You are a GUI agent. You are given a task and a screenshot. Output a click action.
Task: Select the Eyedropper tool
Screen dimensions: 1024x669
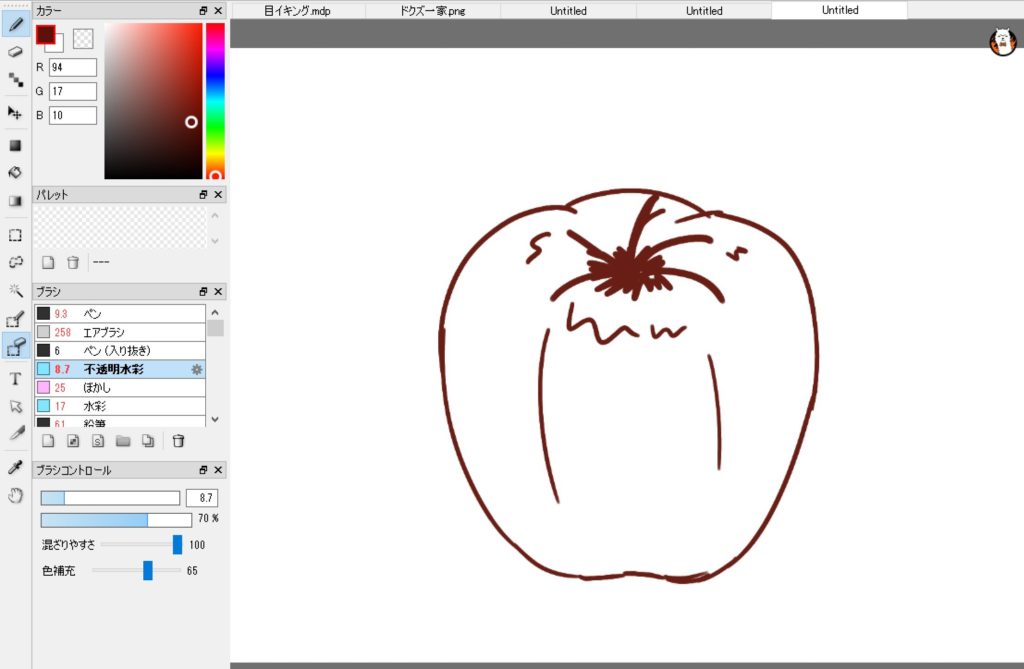tap(15, 467)
